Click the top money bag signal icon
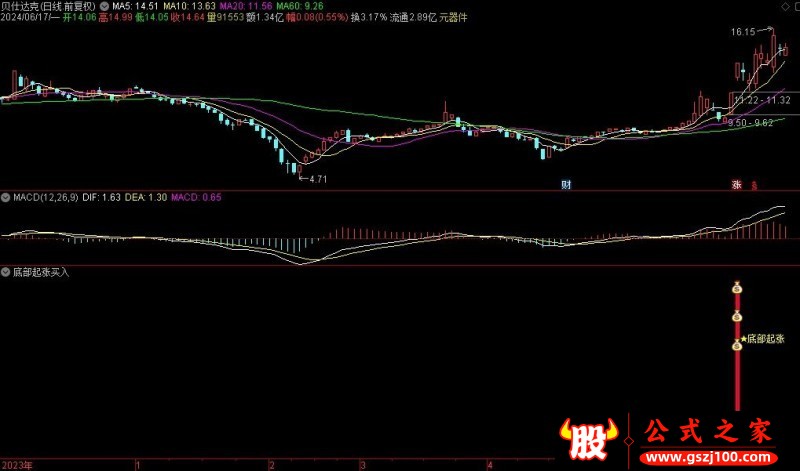800x471 pixels. (x=737, y=288)
